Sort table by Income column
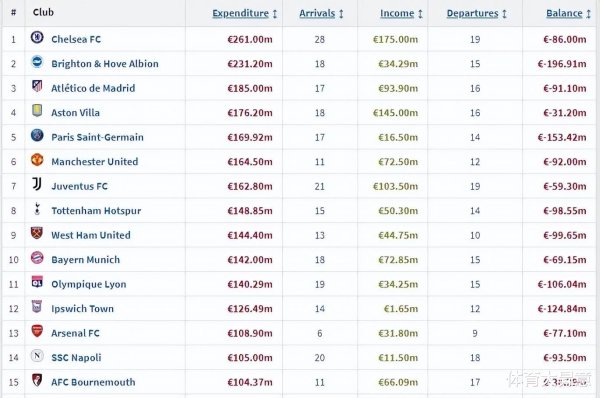This screenshot has width=600, height=398. tap(397, 13)
